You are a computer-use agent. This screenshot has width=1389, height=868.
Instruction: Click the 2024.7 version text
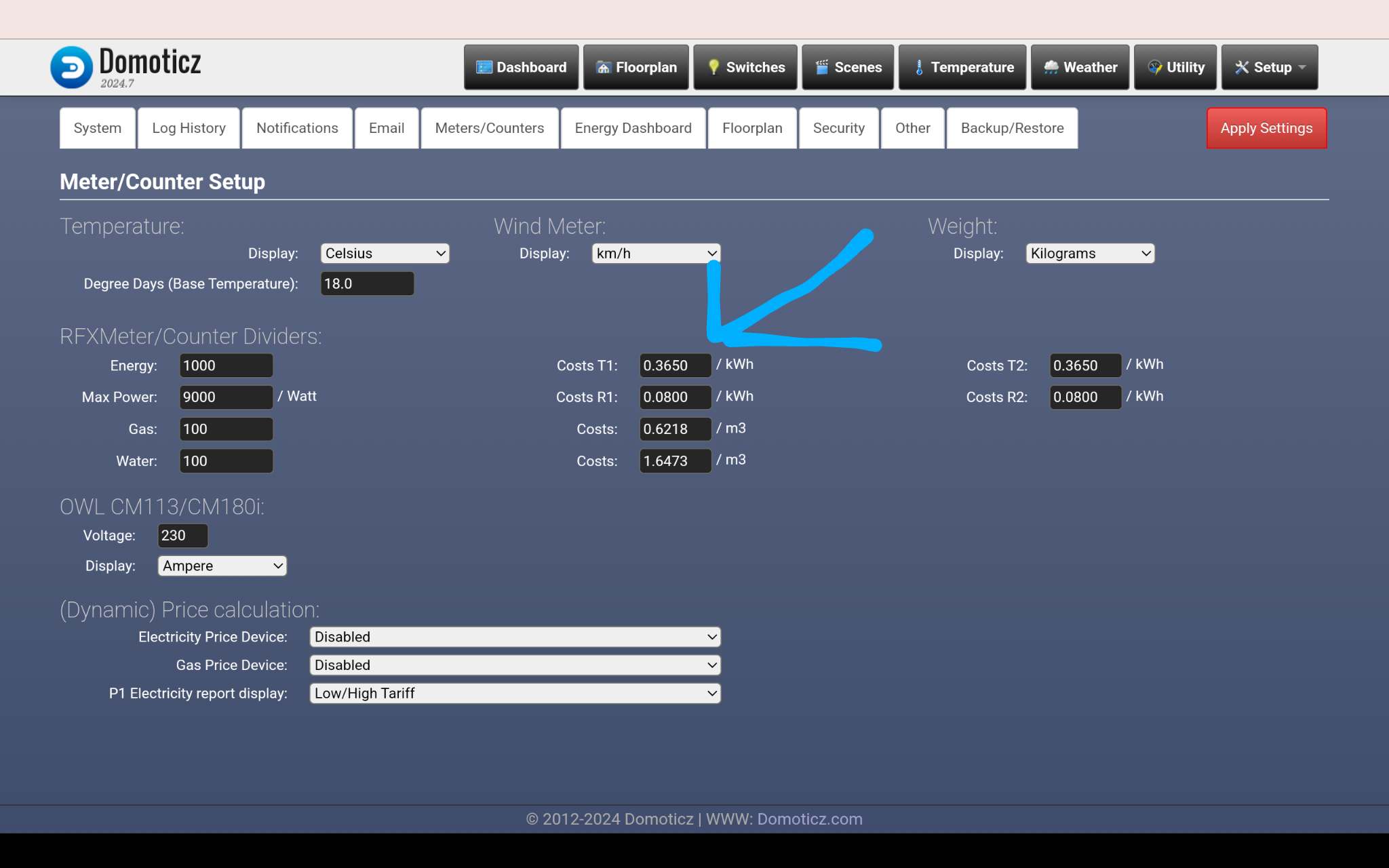[117, 83]
